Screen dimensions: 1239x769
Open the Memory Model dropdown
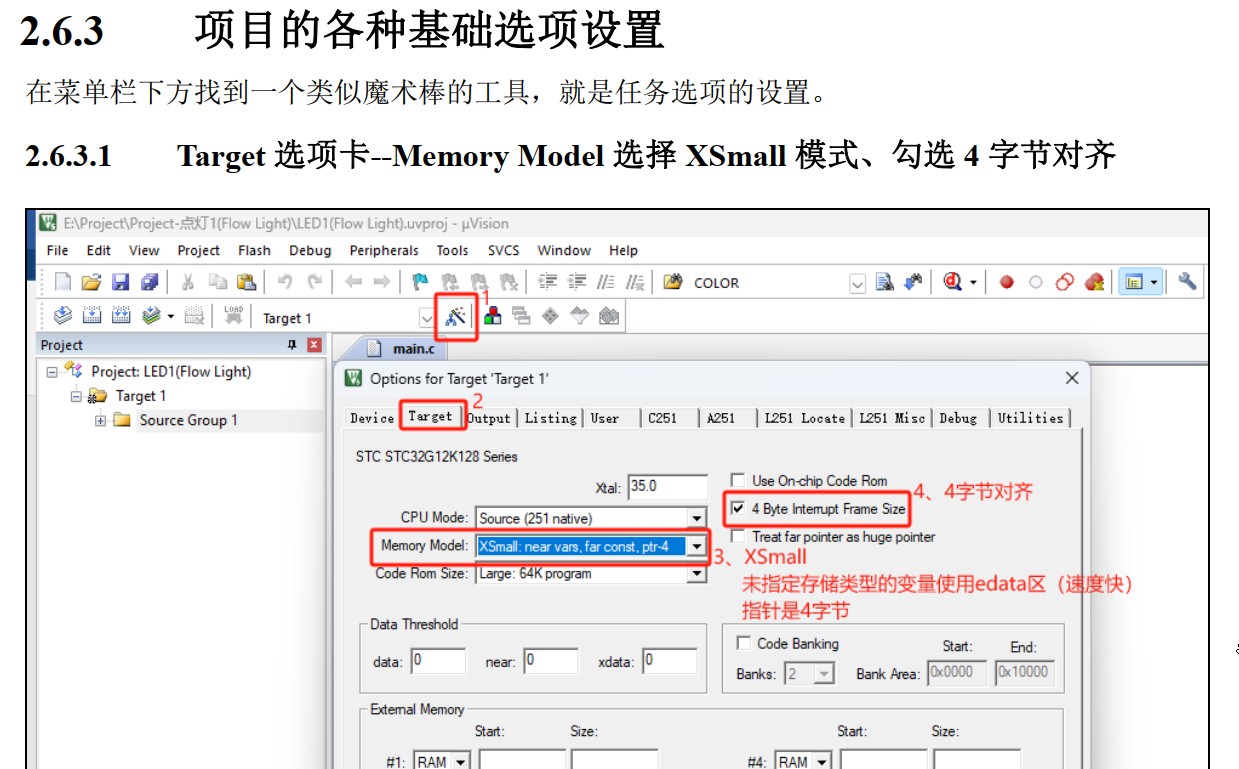pos(697,545)
